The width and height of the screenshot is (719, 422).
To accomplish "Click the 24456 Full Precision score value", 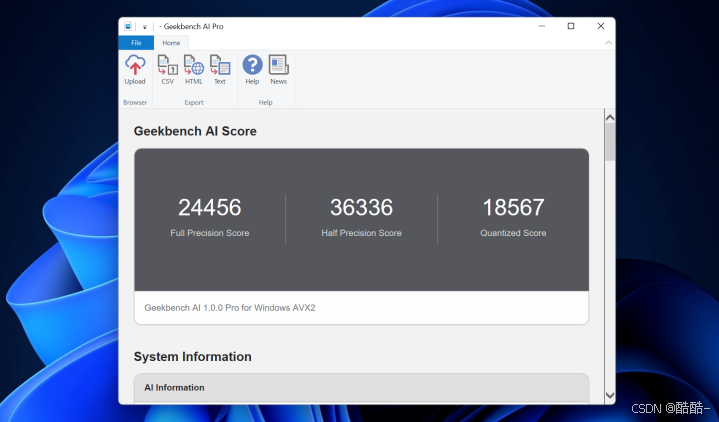I will (x=210, y=207).
